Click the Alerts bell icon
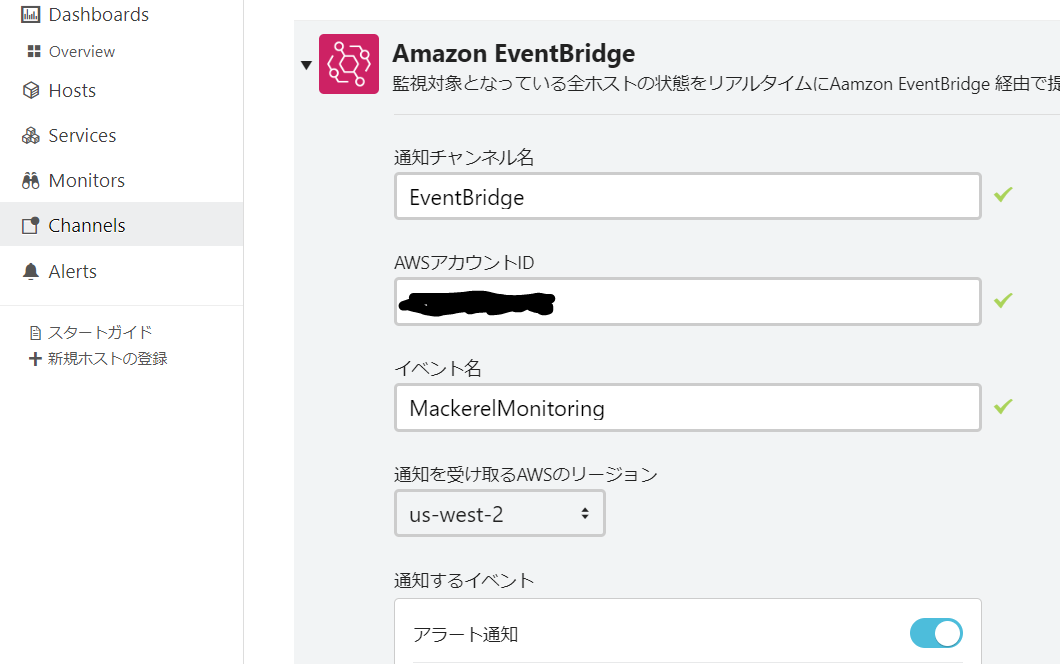Viewport: 1060px width, 664px height. click(30, 271)
